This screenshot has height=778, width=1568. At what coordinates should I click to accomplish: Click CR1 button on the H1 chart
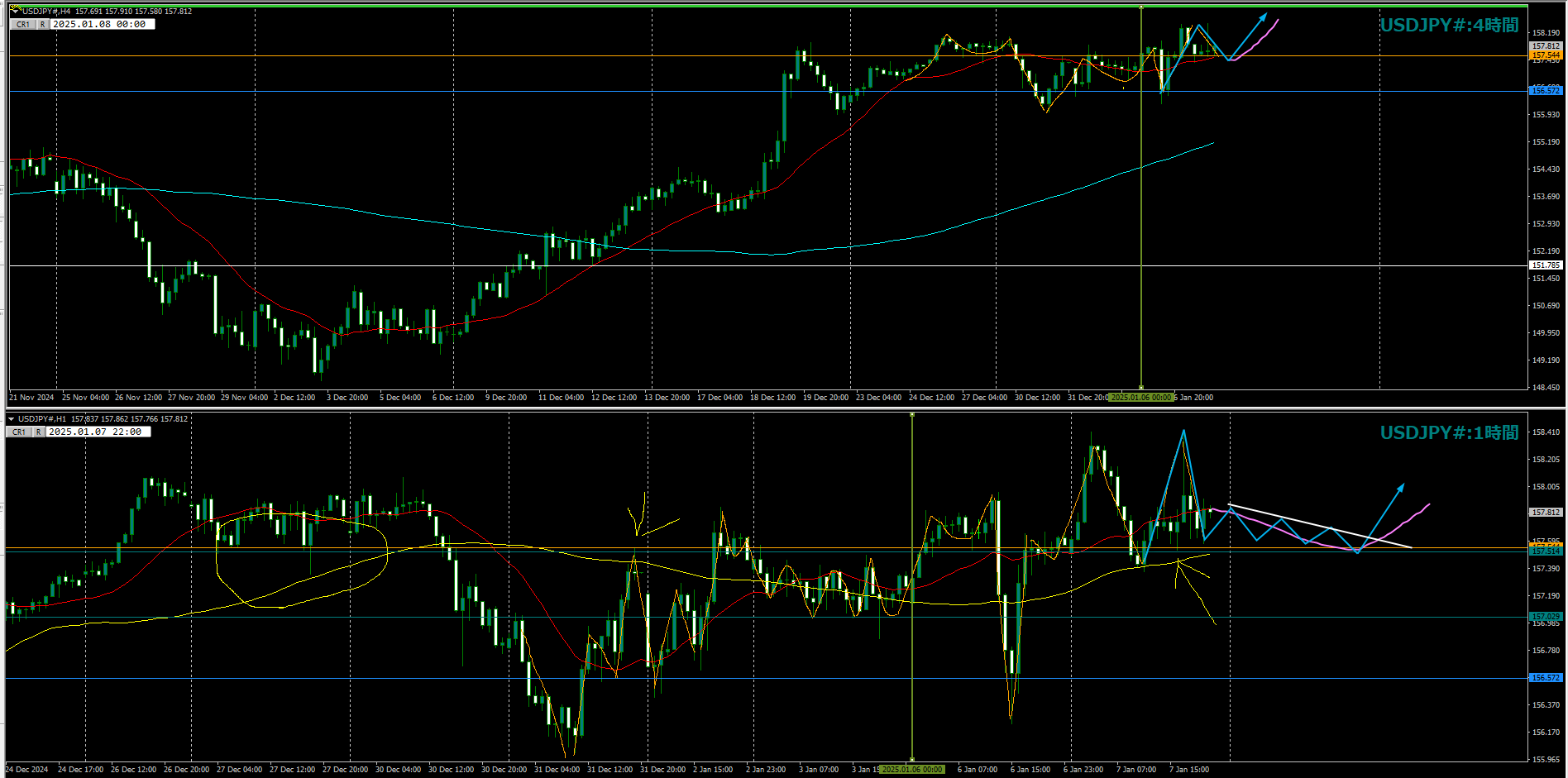[19, 432]
